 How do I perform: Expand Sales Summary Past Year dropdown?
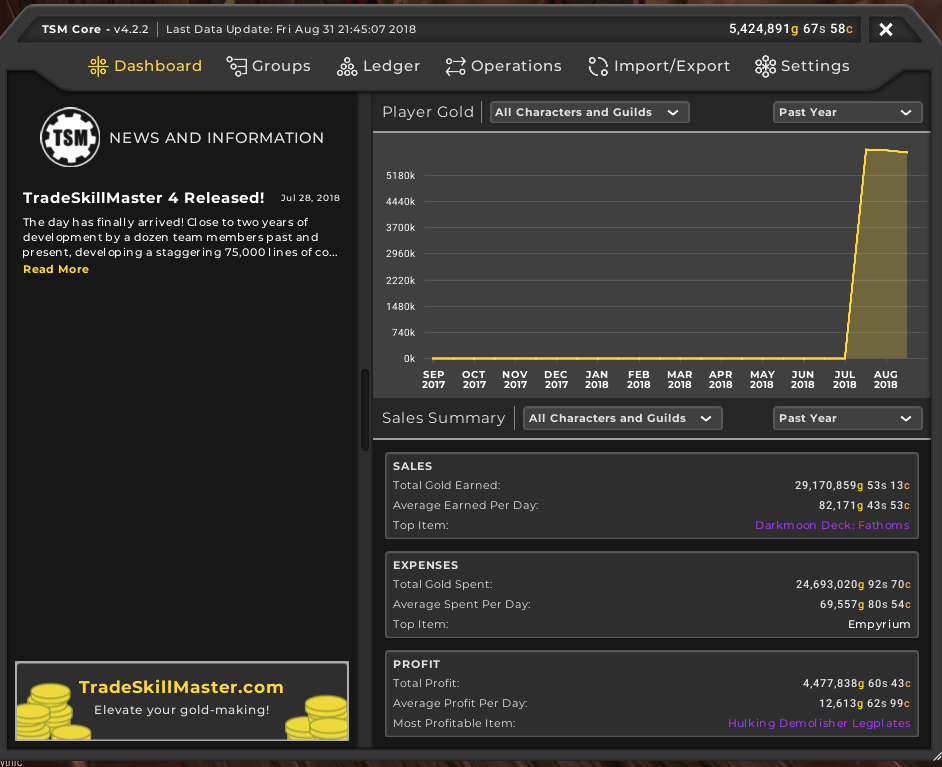847,418
